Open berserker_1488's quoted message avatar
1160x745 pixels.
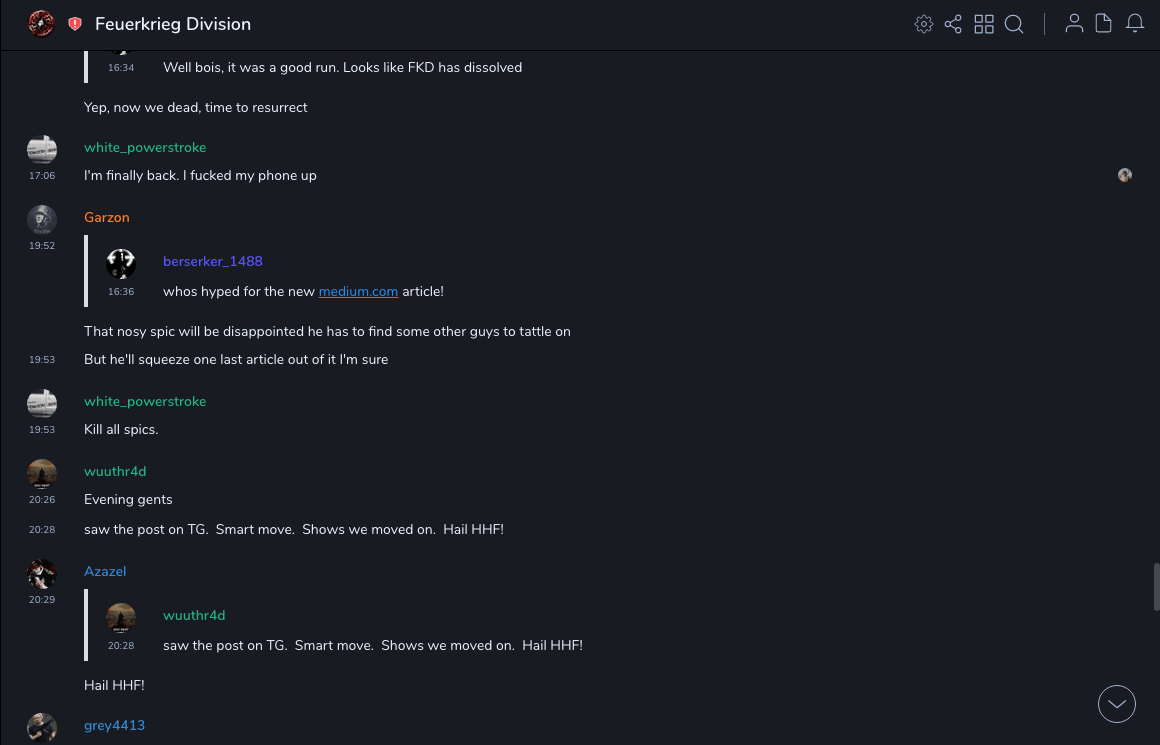[x=121, y=263]
